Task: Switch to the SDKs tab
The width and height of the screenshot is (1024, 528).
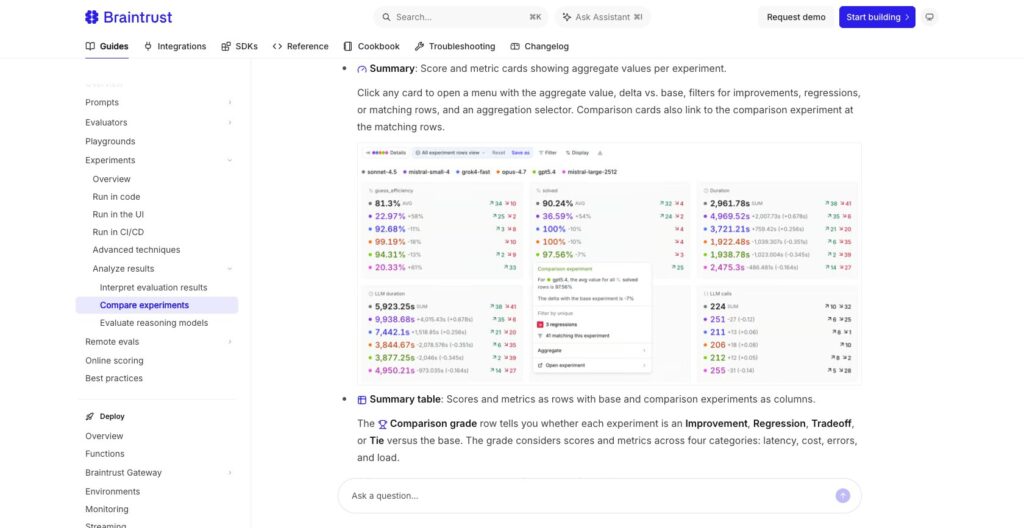Action: pyautogui.click(x=239, y=46)
